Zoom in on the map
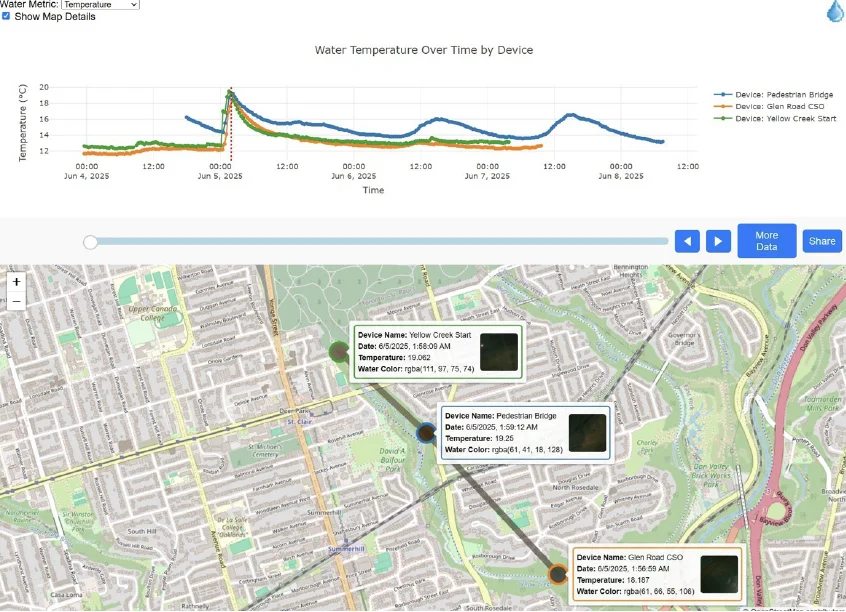Image resolution: width=846 pixels, height=612 pixels. [16, 282]
